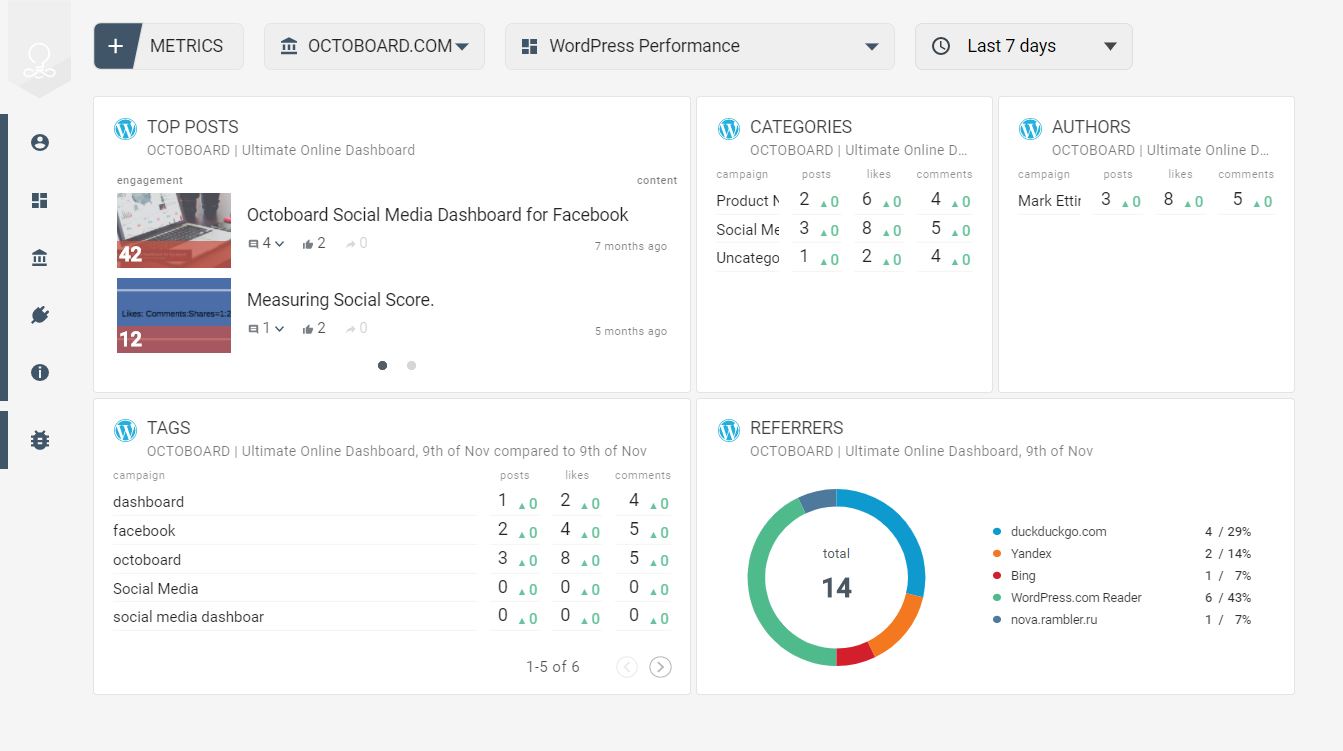Image resolution: width=1343 pixels, height=751 pixels.
Task: Click the METRICS button label
Action: point(186,46)
